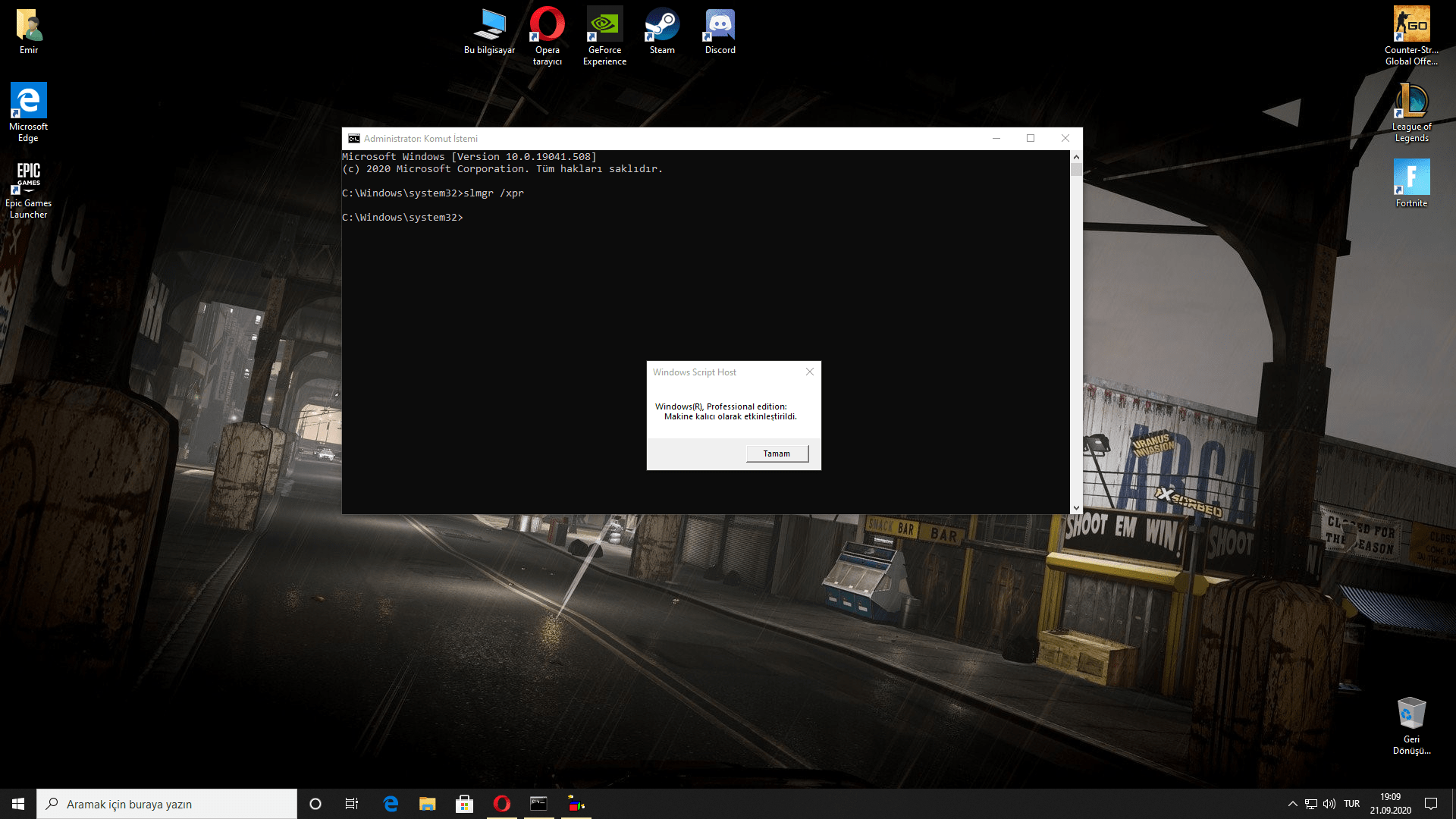Close the Windows Script Host dialog
This screenshot has width=1456, height=819.
point(809,372)
